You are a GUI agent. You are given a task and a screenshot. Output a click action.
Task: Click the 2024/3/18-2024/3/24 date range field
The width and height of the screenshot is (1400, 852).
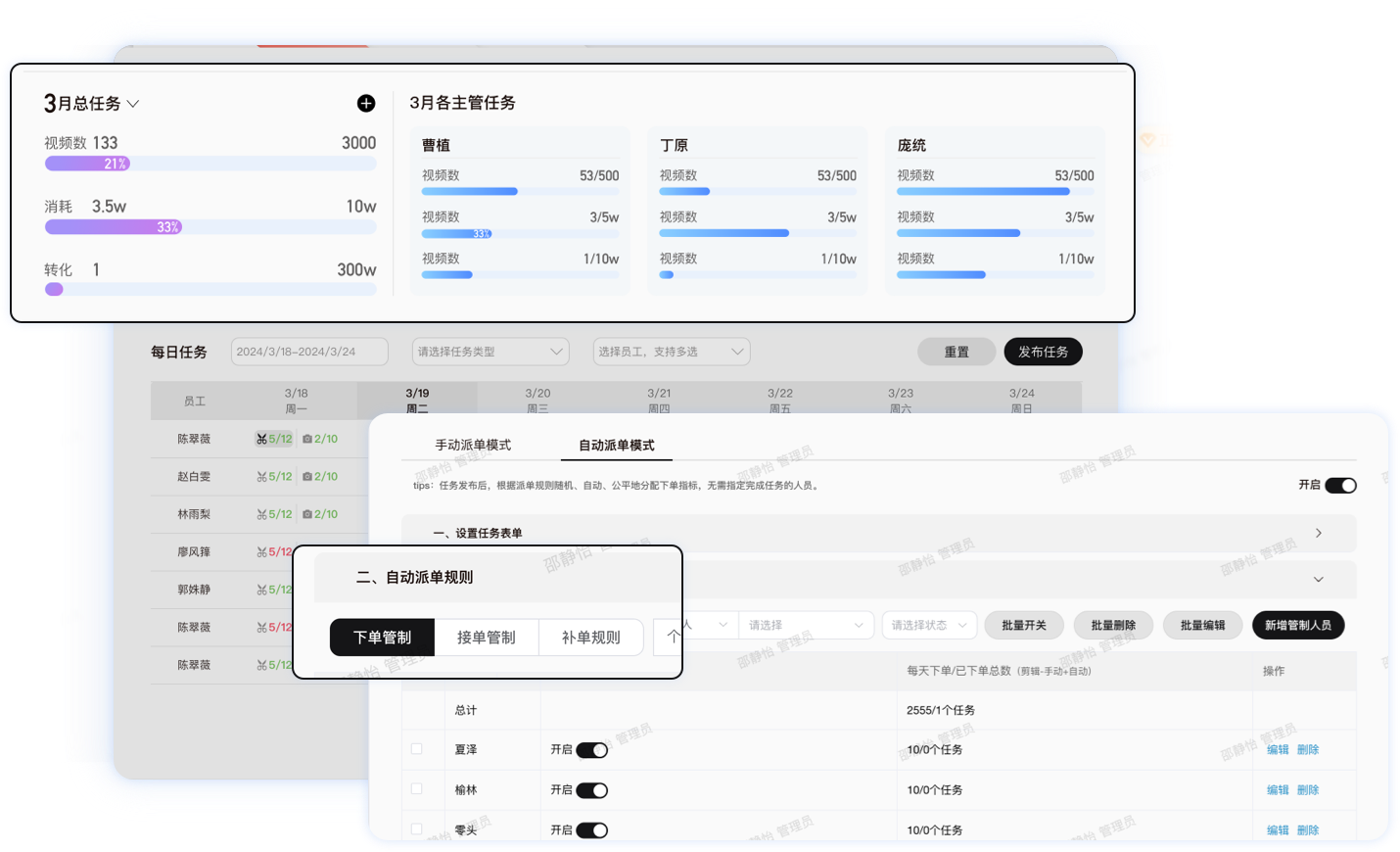click(x=309, y=351)
